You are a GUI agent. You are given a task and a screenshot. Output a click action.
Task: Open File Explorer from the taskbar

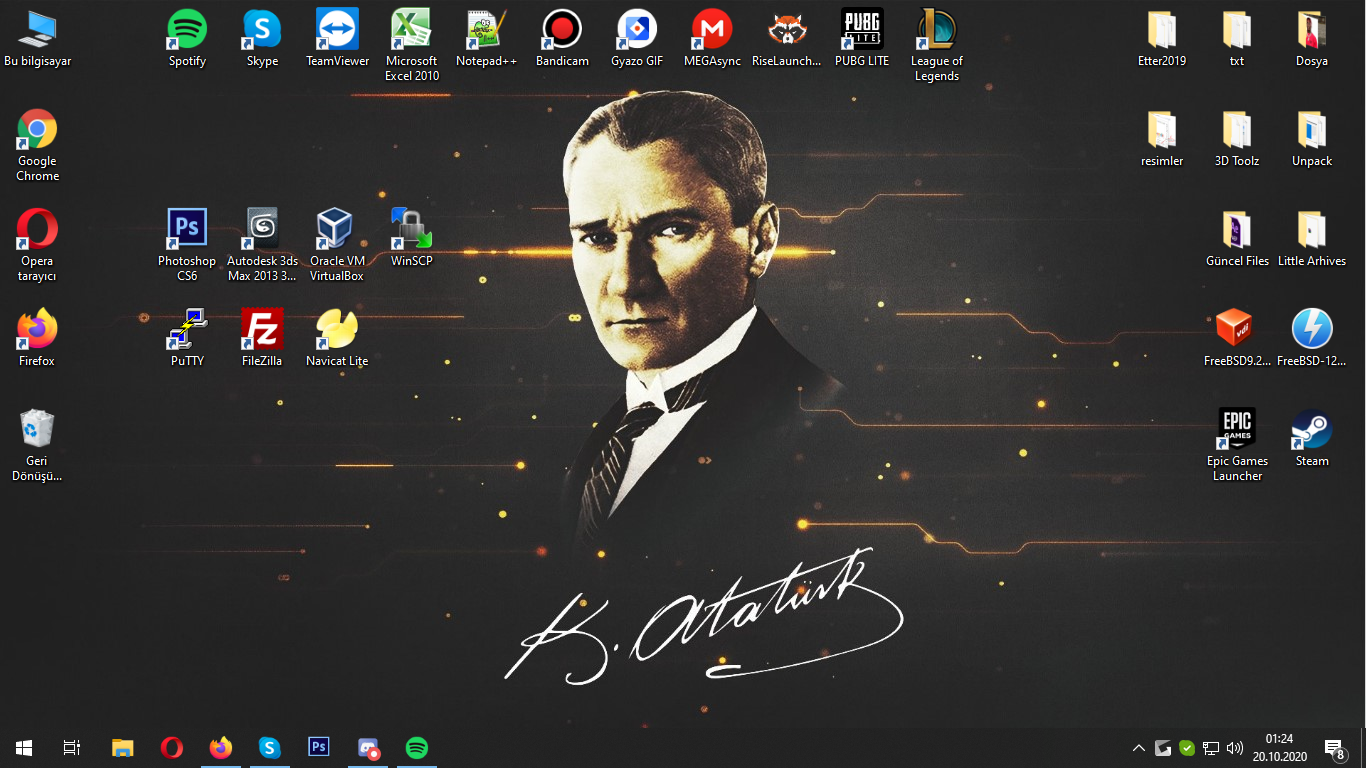122,748
